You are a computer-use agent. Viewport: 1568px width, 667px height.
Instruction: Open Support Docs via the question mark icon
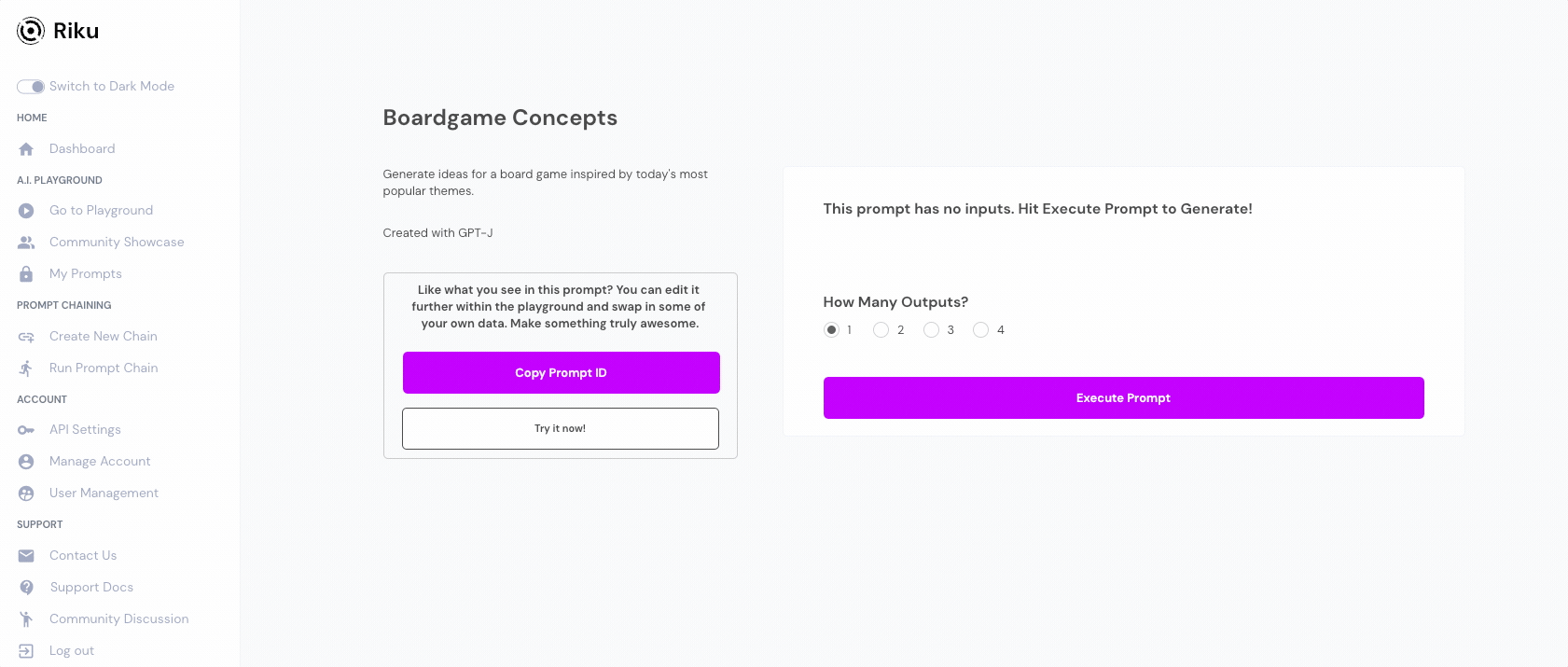point(26,587)
